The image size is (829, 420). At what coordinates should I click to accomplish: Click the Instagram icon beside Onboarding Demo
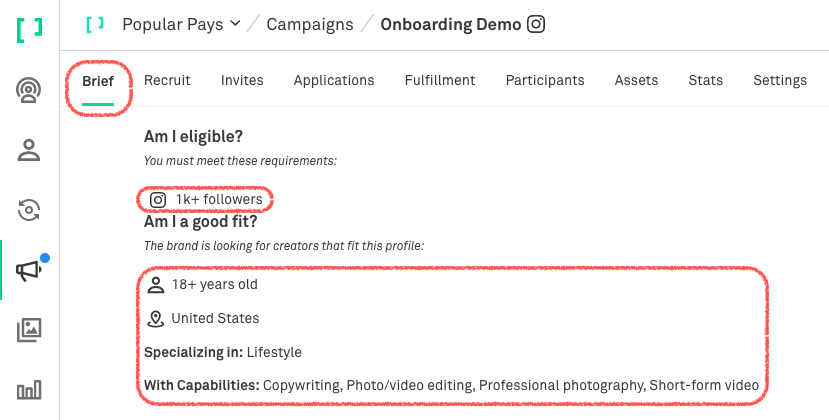536,24
